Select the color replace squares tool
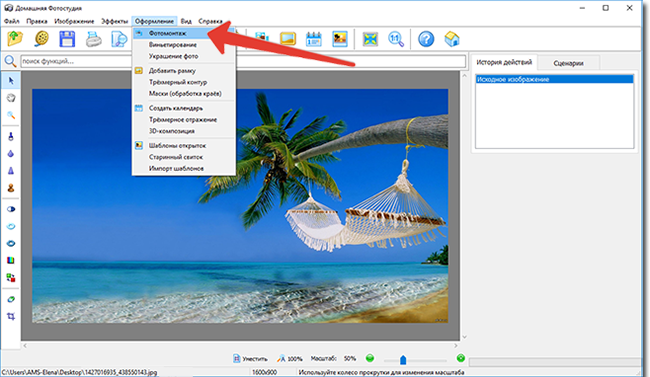The height and width of the screenshot is (377, 650). [11, 277]
